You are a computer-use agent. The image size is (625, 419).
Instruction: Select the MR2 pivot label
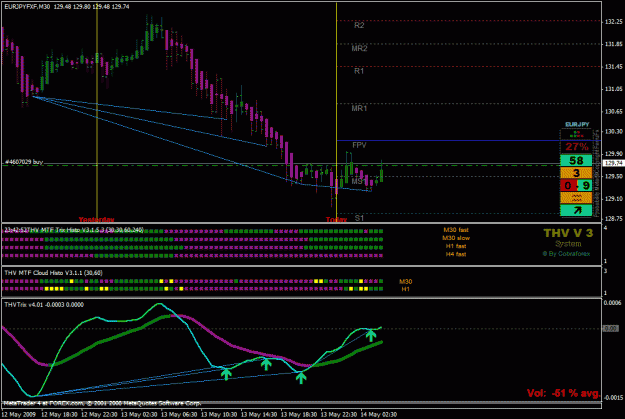359,49
